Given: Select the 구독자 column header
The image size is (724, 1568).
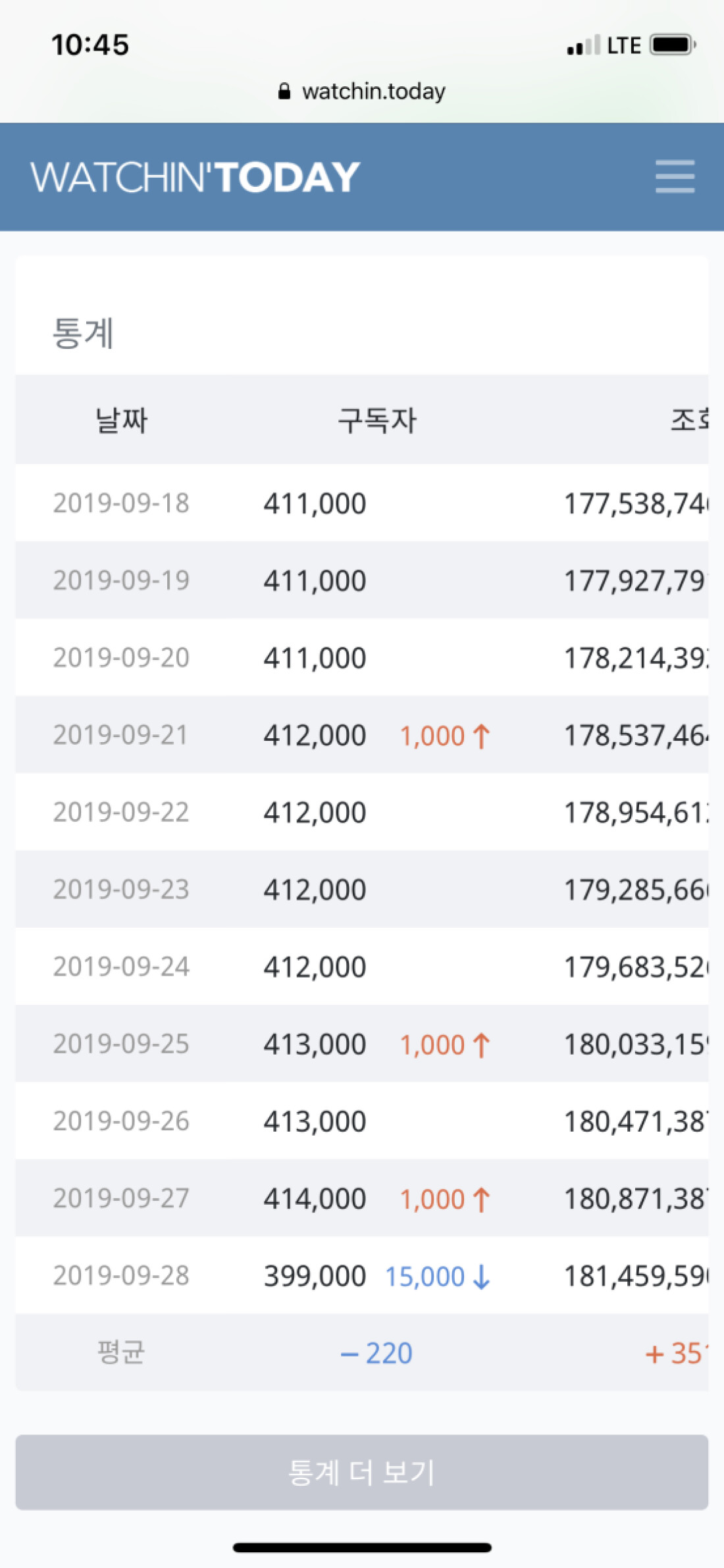Looking at the screenshot, I should coord(377,420).
